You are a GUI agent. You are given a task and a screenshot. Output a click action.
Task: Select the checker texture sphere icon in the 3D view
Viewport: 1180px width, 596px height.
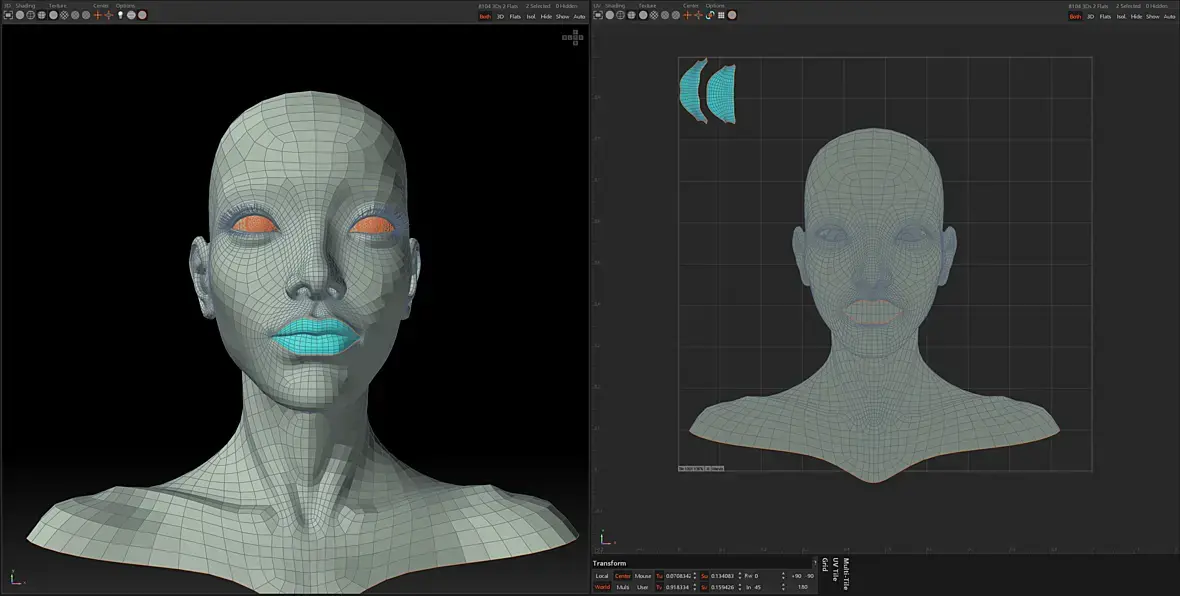tap(64, 15)
